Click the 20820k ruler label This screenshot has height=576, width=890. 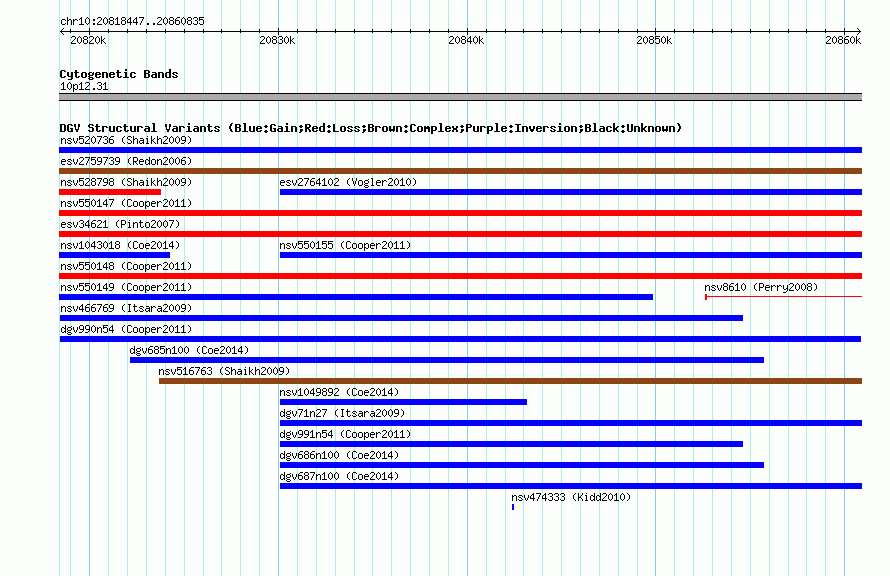88,40
